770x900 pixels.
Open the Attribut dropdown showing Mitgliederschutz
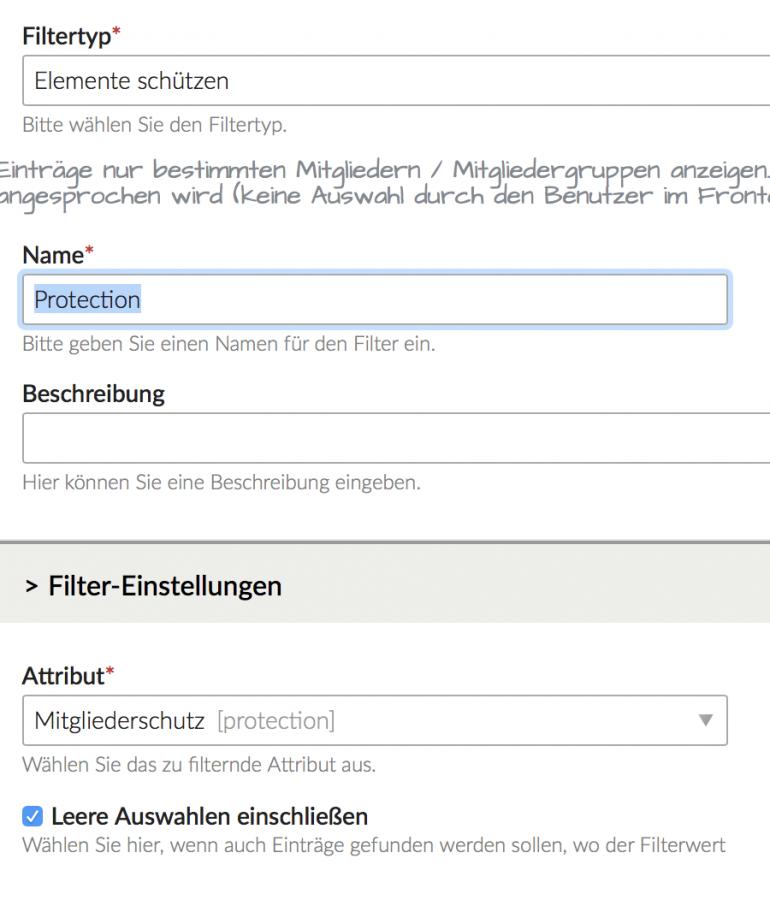coord(375,720)
